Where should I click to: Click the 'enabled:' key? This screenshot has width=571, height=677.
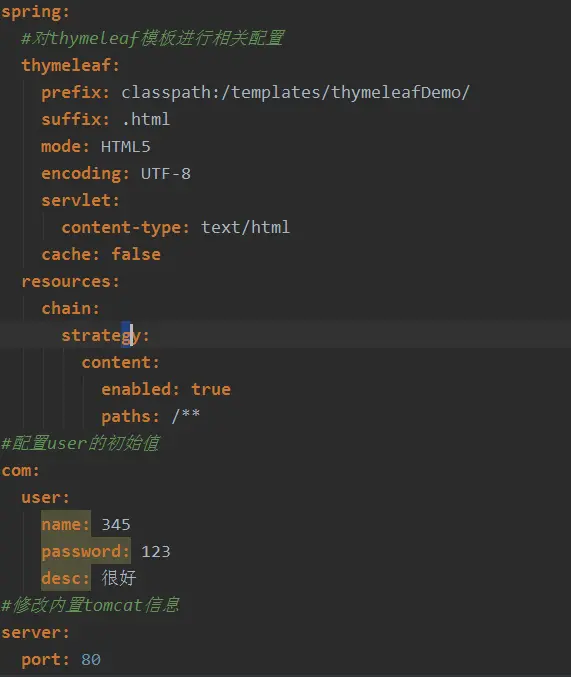[x=140, y=390]
